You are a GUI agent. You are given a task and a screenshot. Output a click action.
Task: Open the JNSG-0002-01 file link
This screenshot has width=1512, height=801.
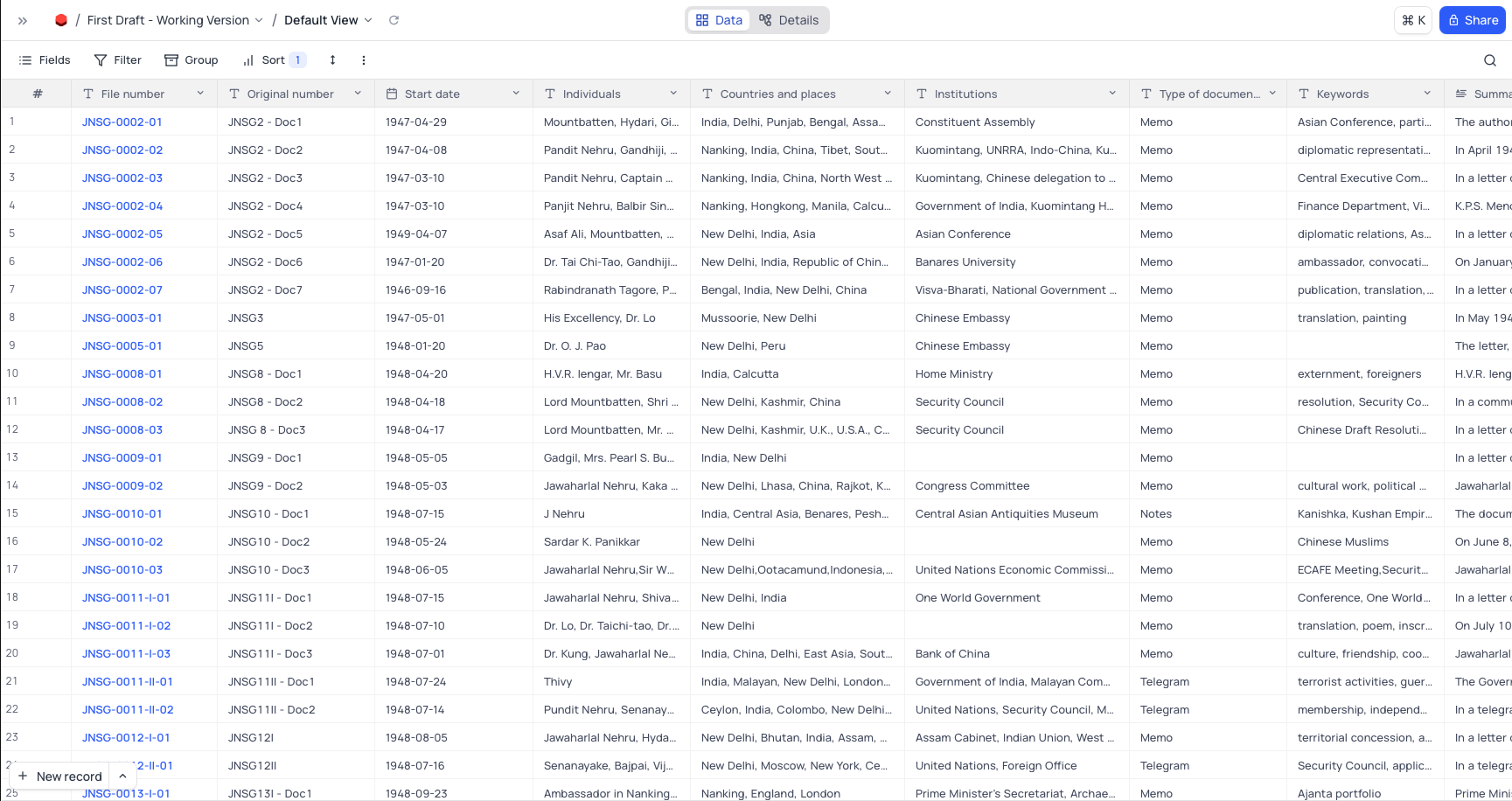[x=122, y=122]
